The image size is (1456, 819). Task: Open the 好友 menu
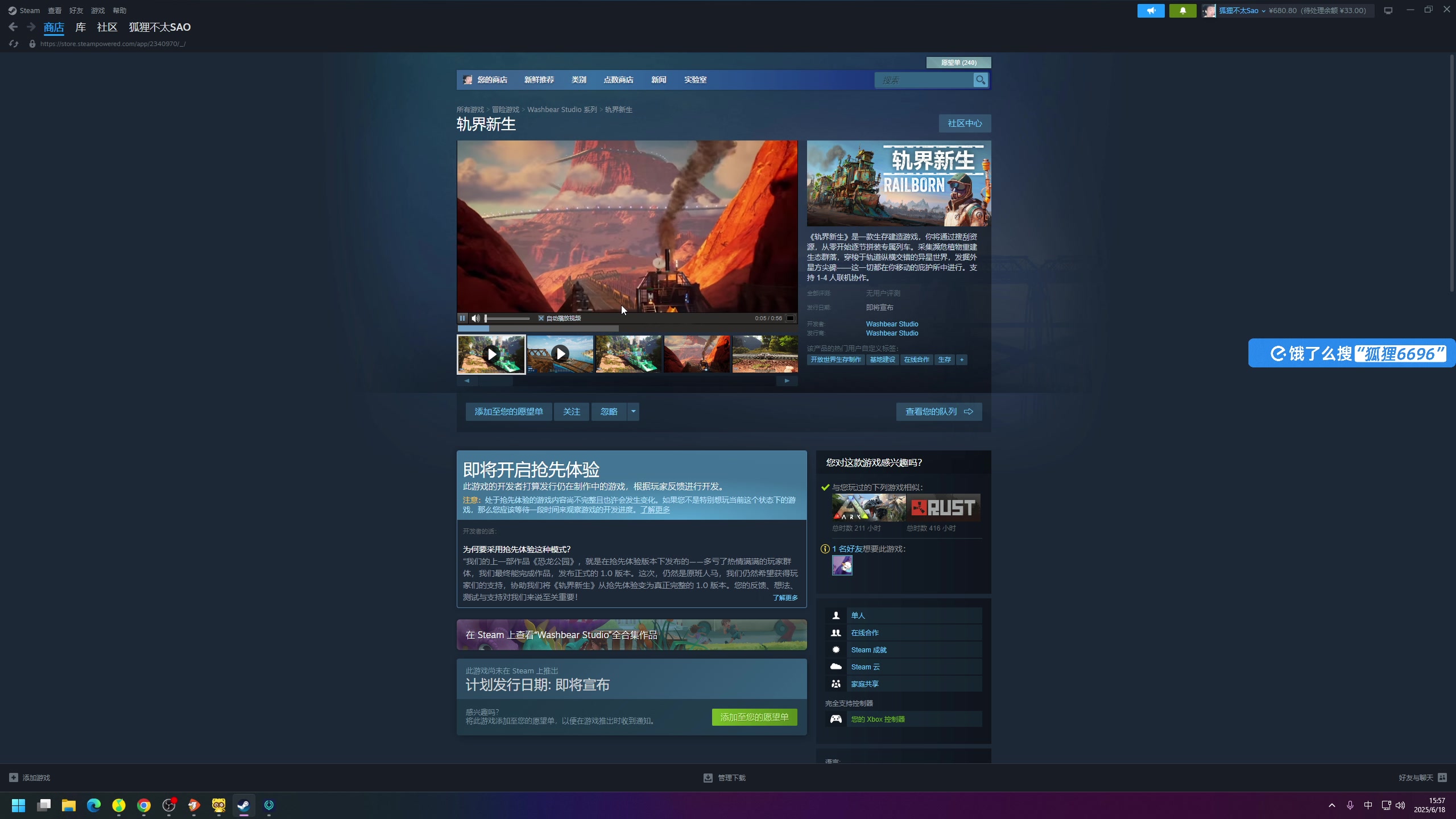pyautogui.click(x=76, y=10)
